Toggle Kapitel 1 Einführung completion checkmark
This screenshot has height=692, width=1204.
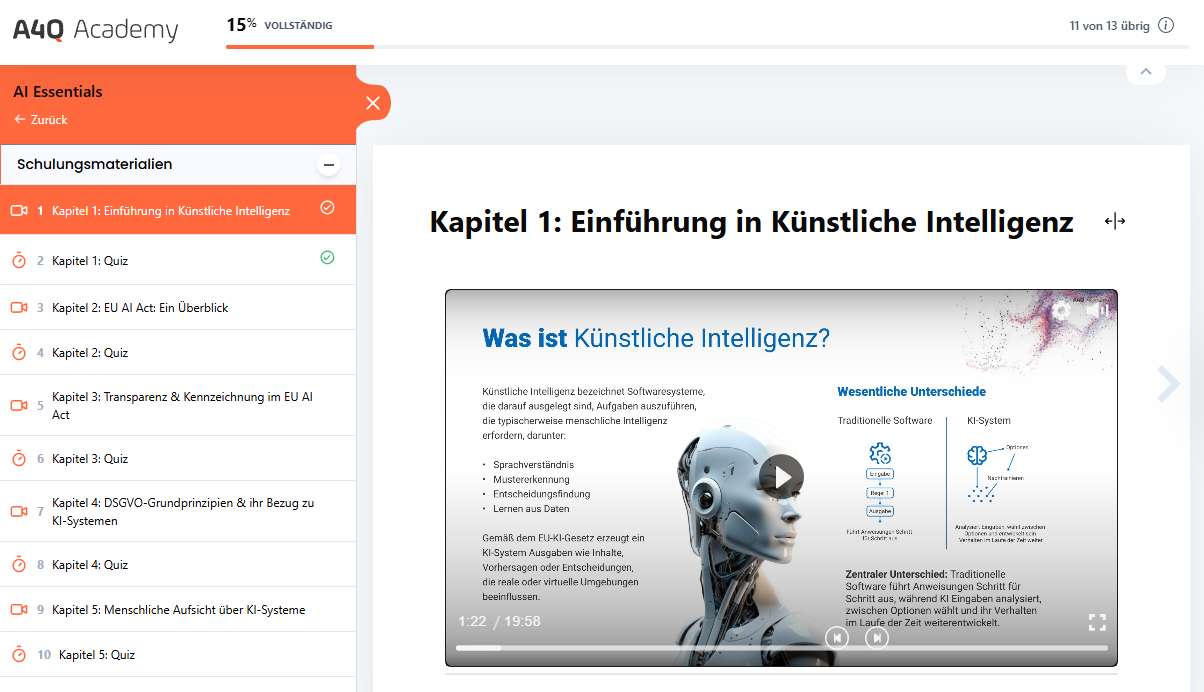[327, 208]
